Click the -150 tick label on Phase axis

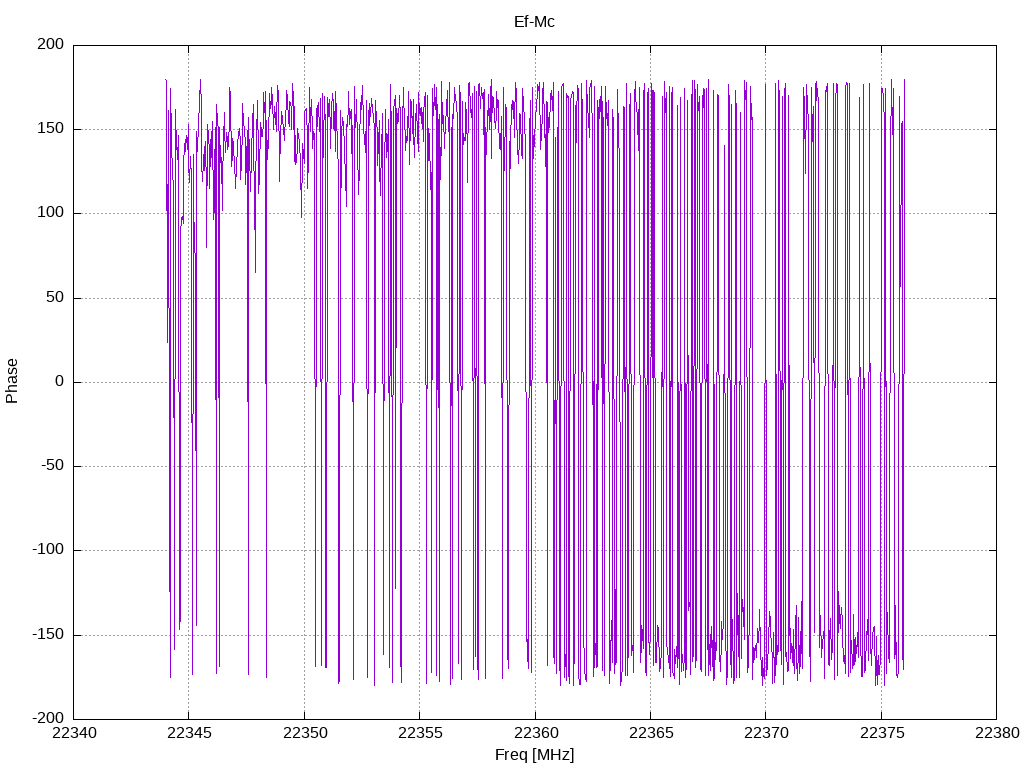(x=48, y=635)
